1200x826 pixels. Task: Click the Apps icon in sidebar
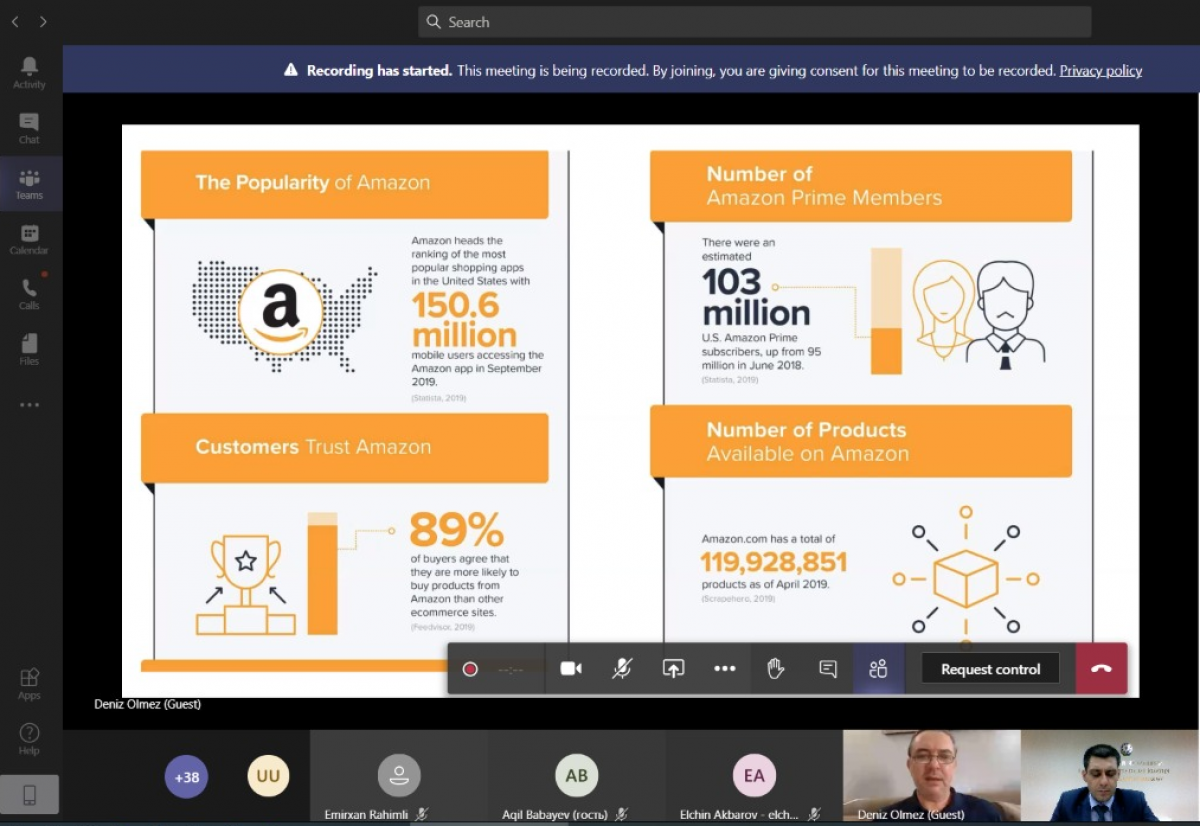pyautogui.click(x=29, y=683)
